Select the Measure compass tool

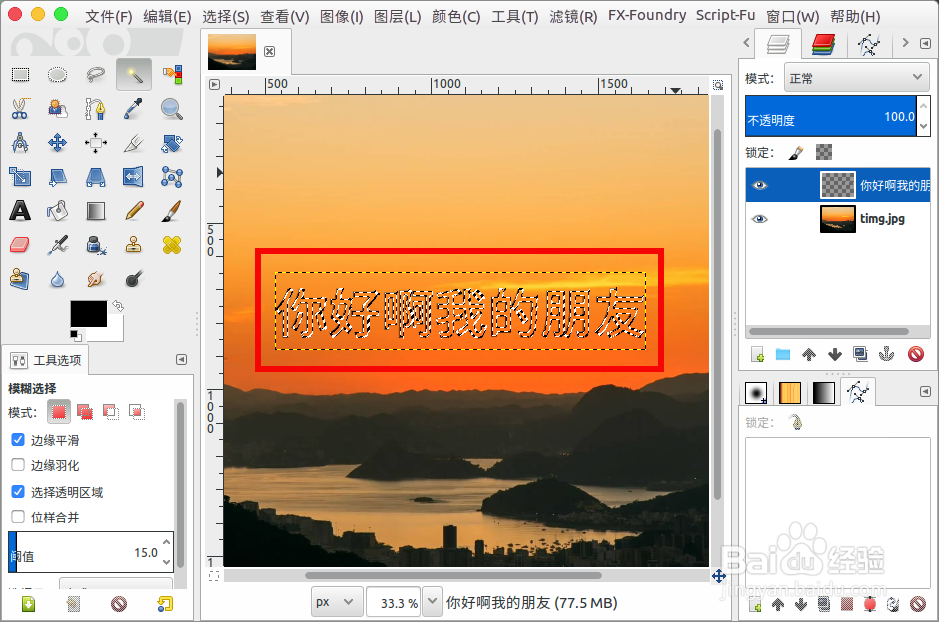click(20, 143)
